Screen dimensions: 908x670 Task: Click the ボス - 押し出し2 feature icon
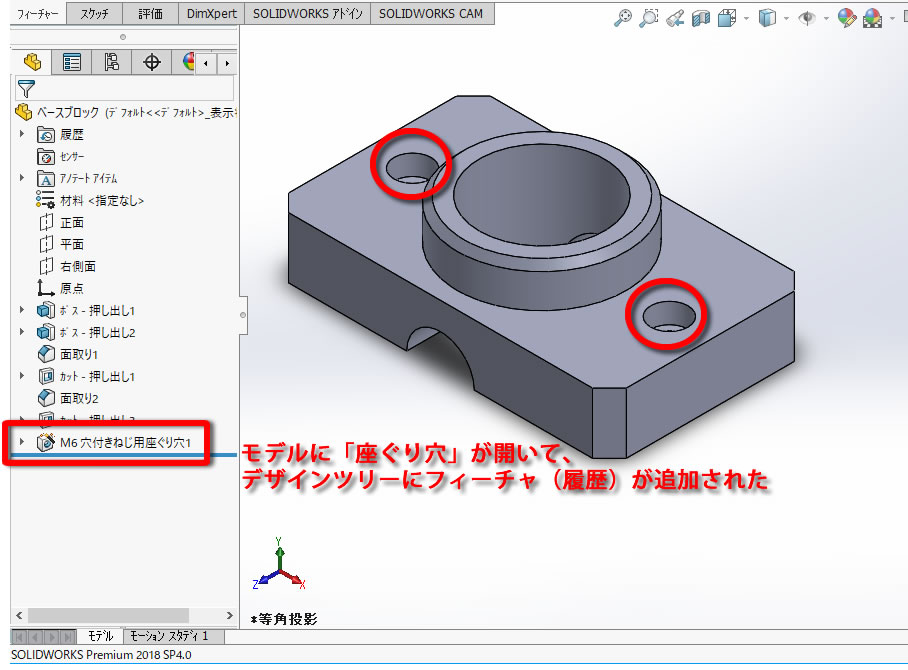pyautogui.click(x=46, y=332)
